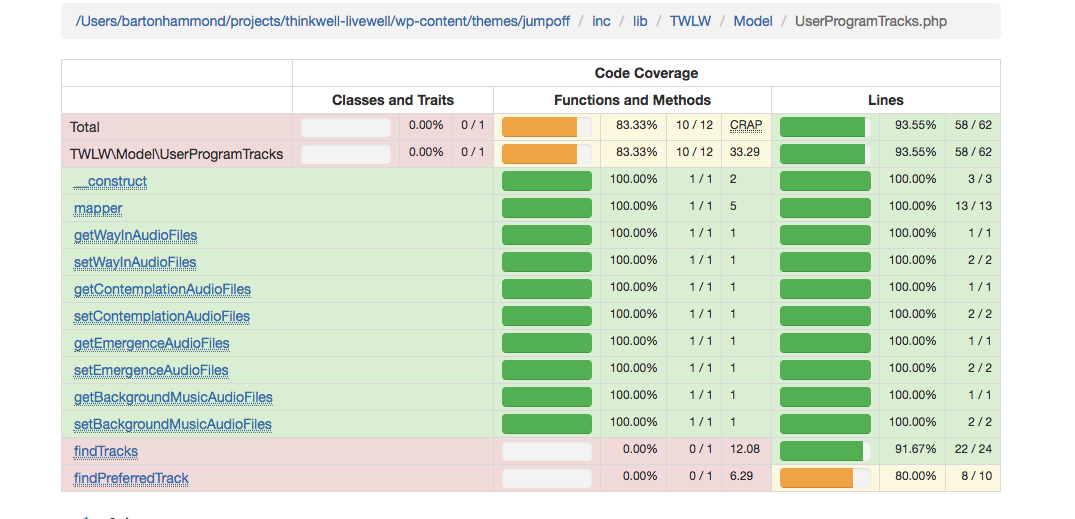Go to the lib breadcrumb directory
The height and width of the screenshot is (519, 1075).
tap(640, 21)
